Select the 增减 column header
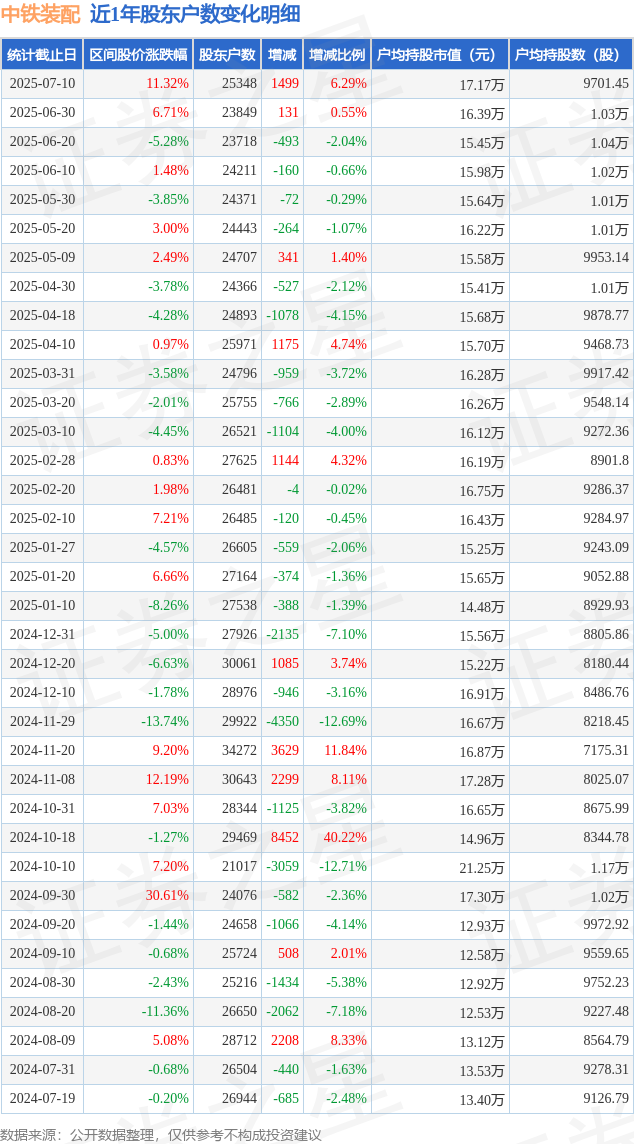634x1144 pixels. [282, 54]
